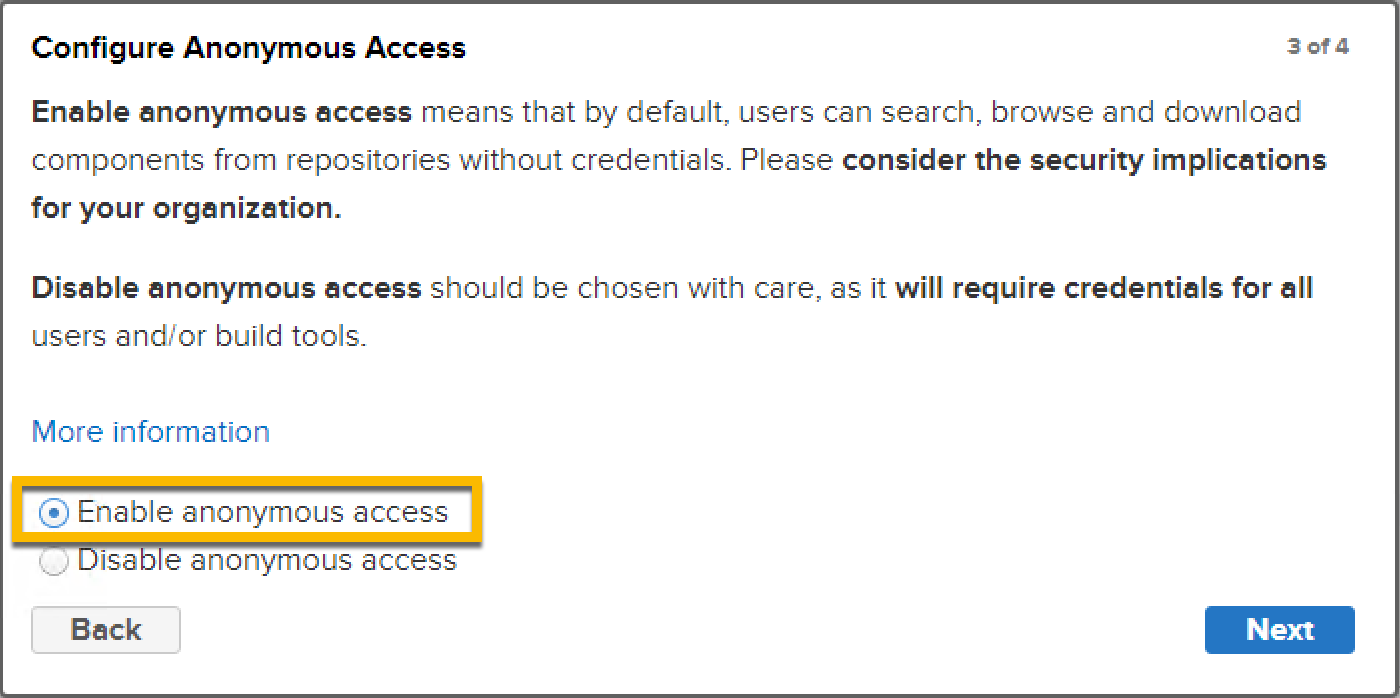
Task: Click the 3 of 4 step indicator
Action: point(1317,47)
